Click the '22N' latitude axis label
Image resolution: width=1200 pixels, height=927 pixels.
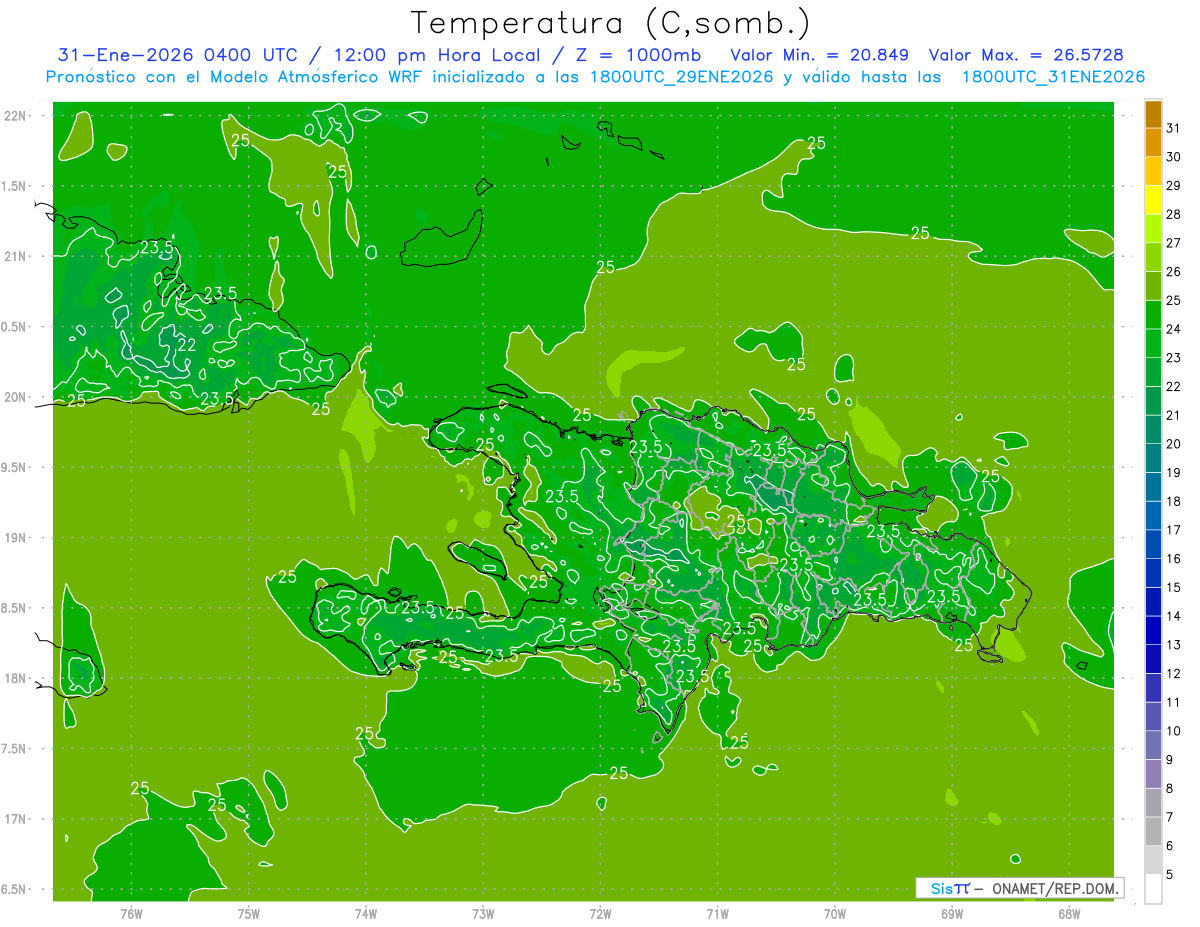[16, 116]
